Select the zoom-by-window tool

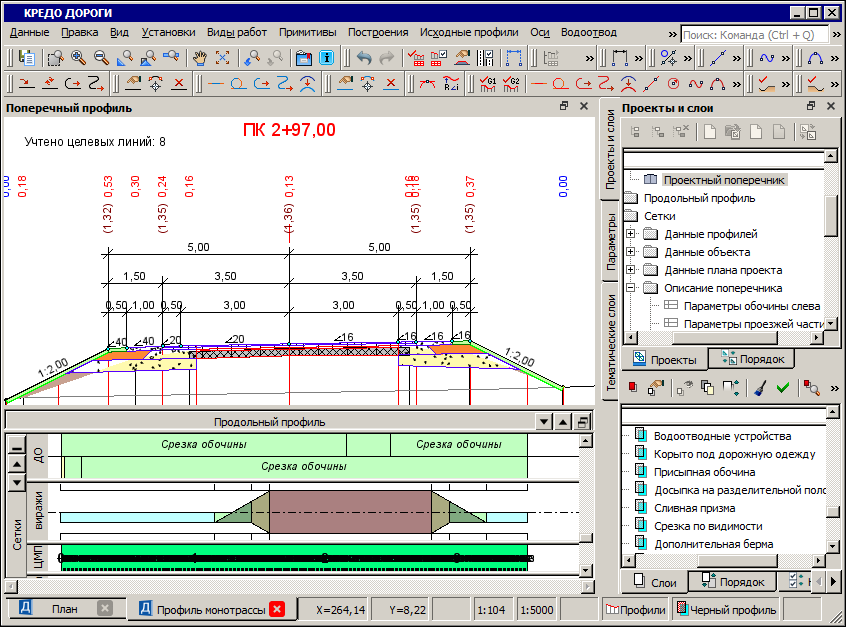pos(55,58)
